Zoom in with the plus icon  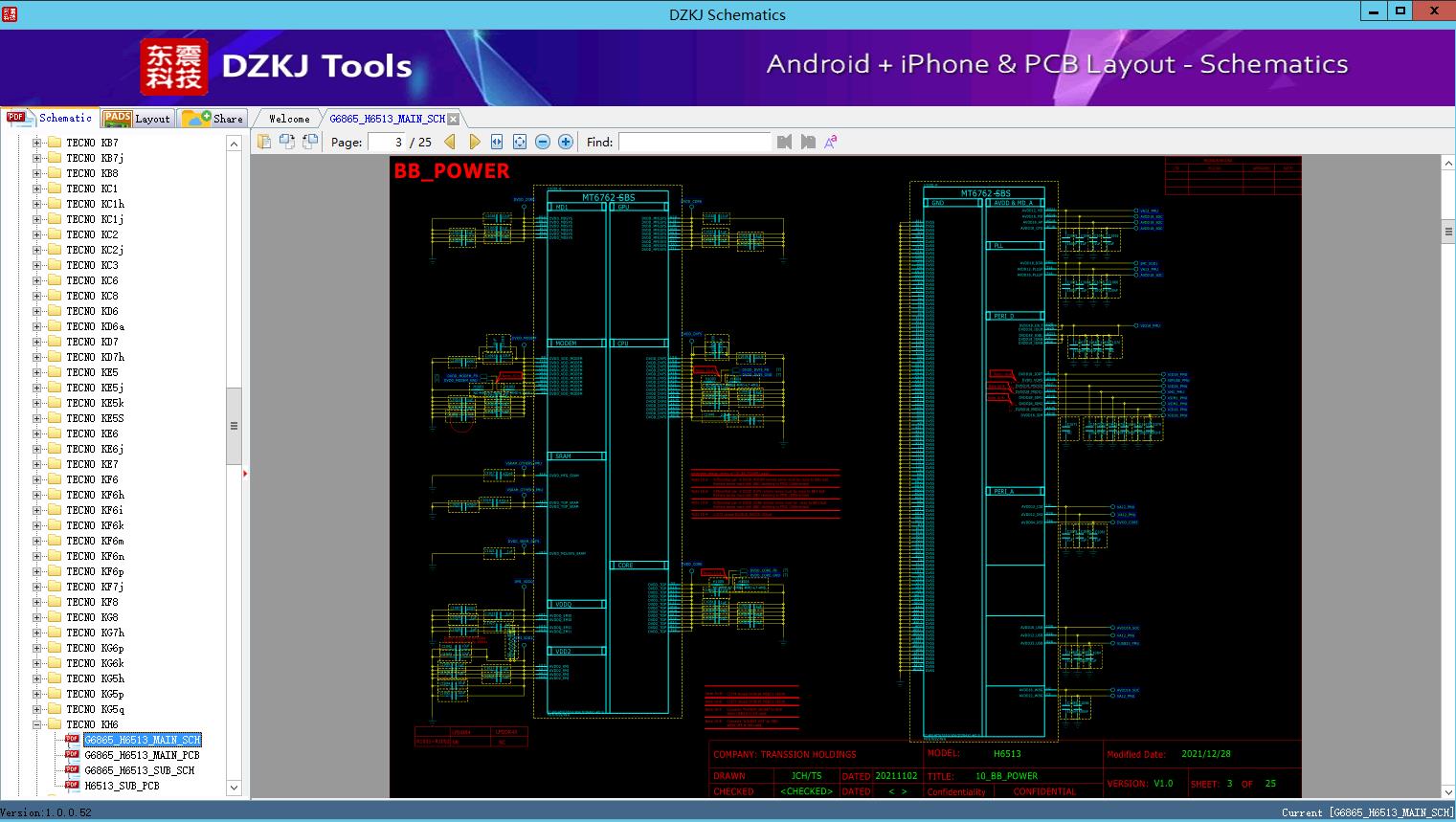566,142
